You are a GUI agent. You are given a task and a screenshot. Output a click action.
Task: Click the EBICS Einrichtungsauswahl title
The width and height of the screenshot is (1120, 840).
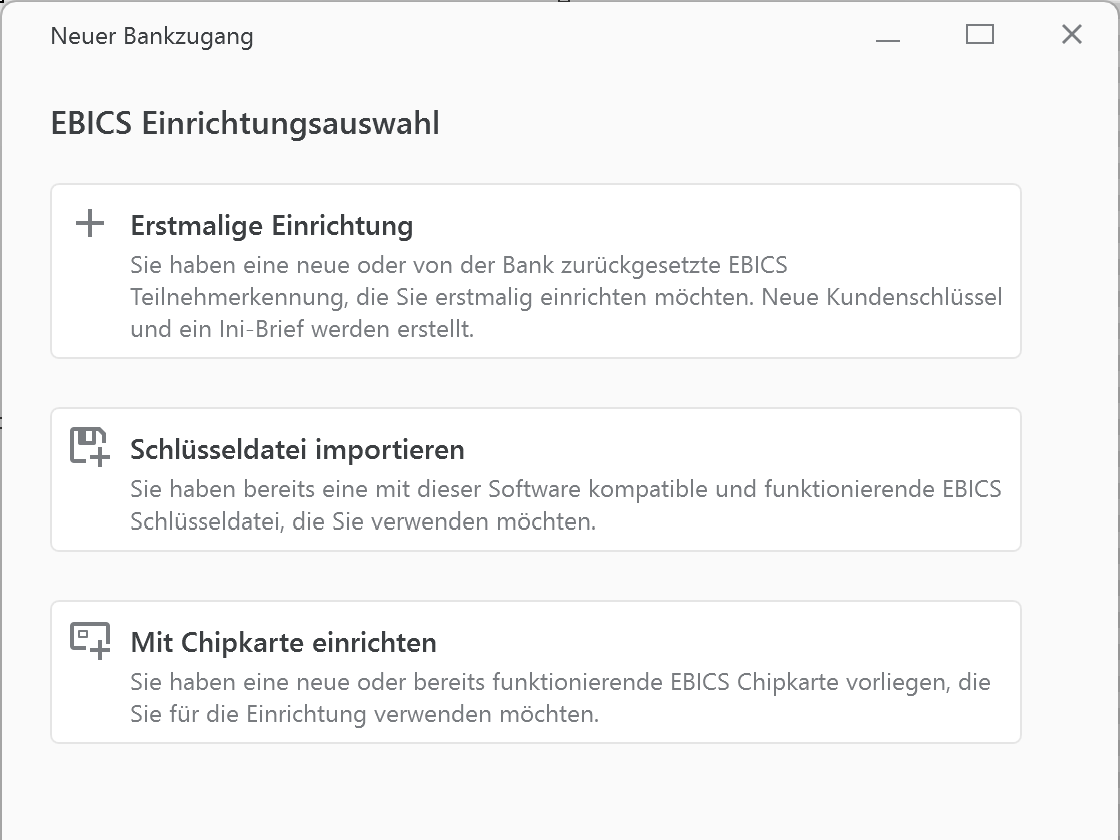click(x=244, y=124)
